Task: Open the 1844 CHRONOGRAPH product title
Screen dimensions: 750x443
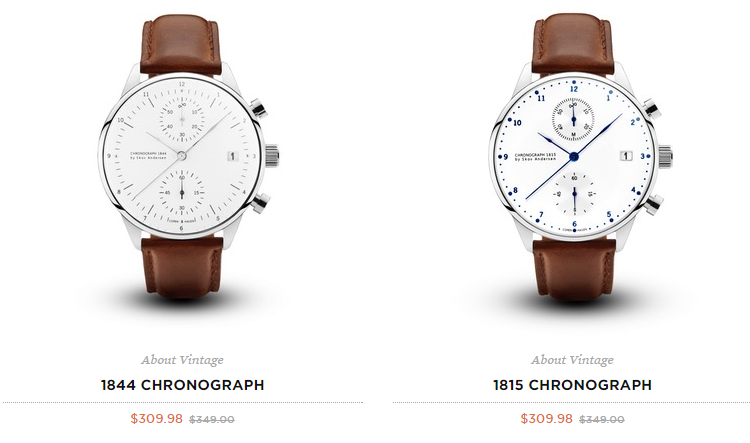Action: (x=182, y=385)
